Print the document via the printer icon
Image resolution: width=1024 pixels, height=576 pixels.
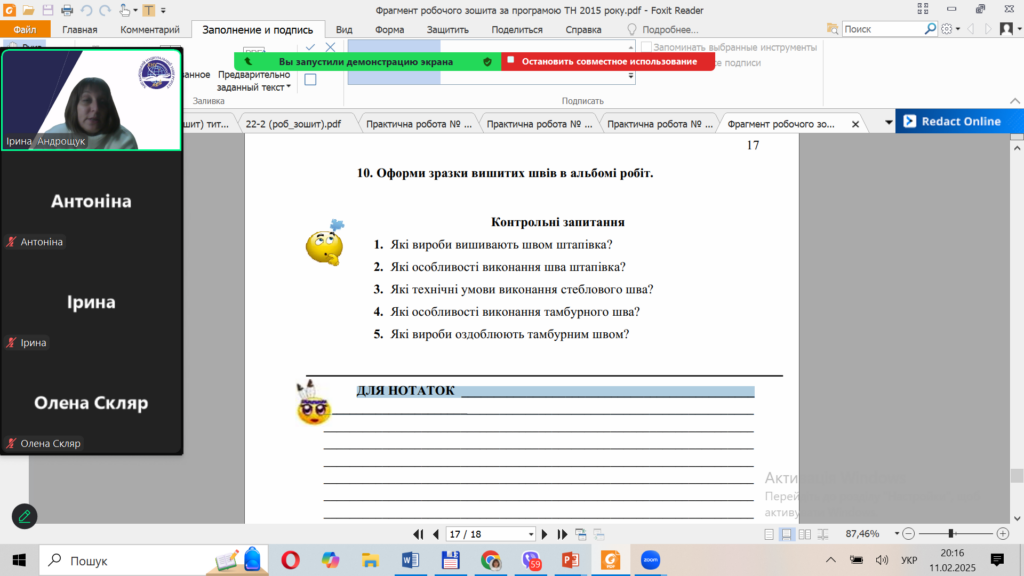click(67, 10)
